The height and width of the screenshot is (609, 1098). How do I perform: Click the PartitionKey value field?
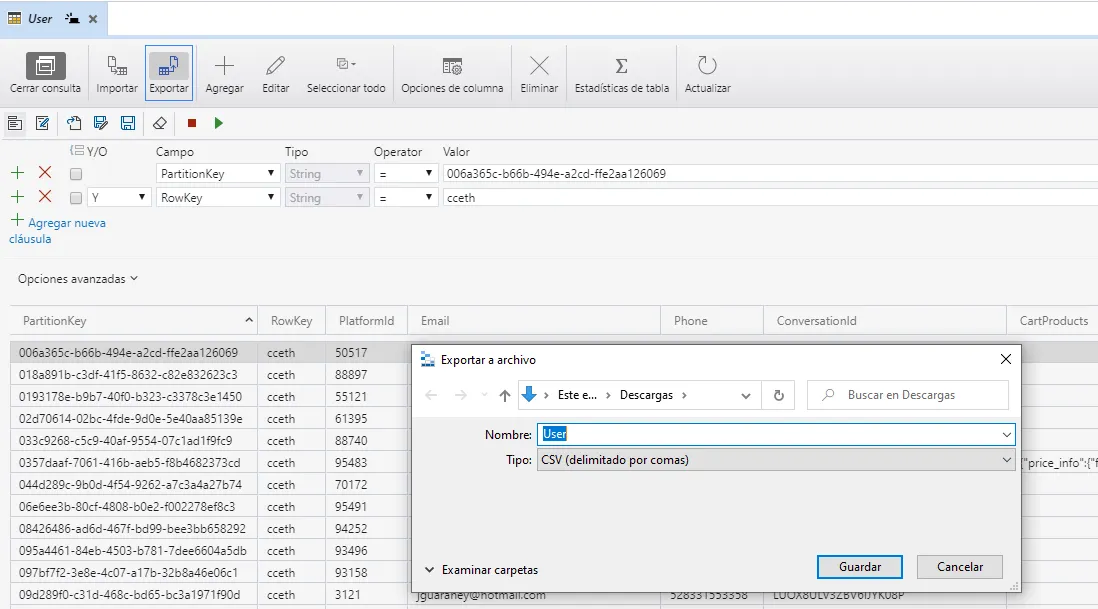[770, 174]
